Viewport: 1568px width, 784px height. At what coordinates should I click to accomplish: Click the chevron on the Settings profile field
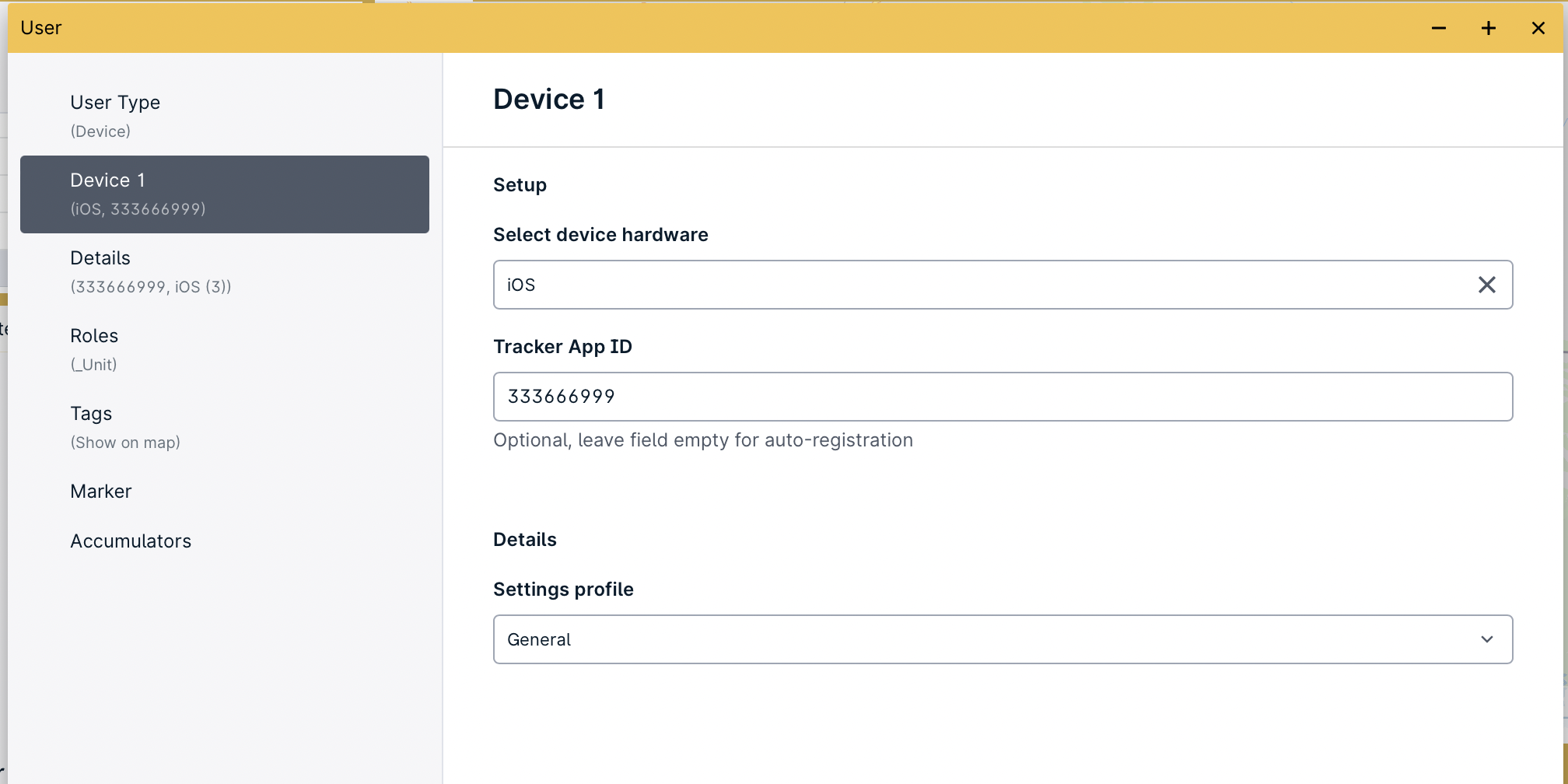click(x=1487, y=639)
